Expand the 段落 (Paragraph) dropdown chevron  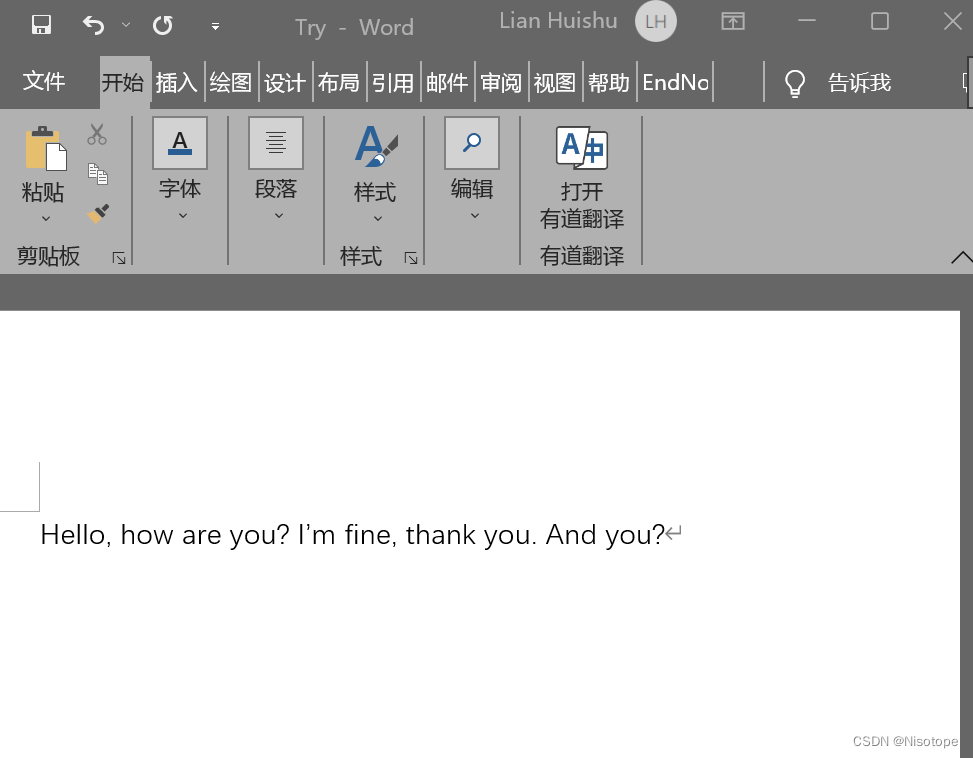pyautogui.click(x=279, y=215)
